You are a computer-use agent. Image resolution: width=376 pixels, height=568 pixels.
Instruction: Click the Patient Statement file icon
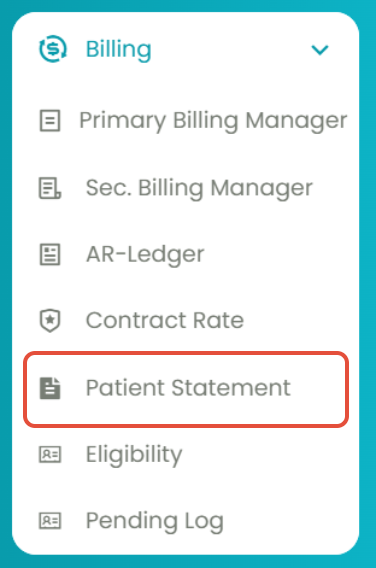pos(50,388)
